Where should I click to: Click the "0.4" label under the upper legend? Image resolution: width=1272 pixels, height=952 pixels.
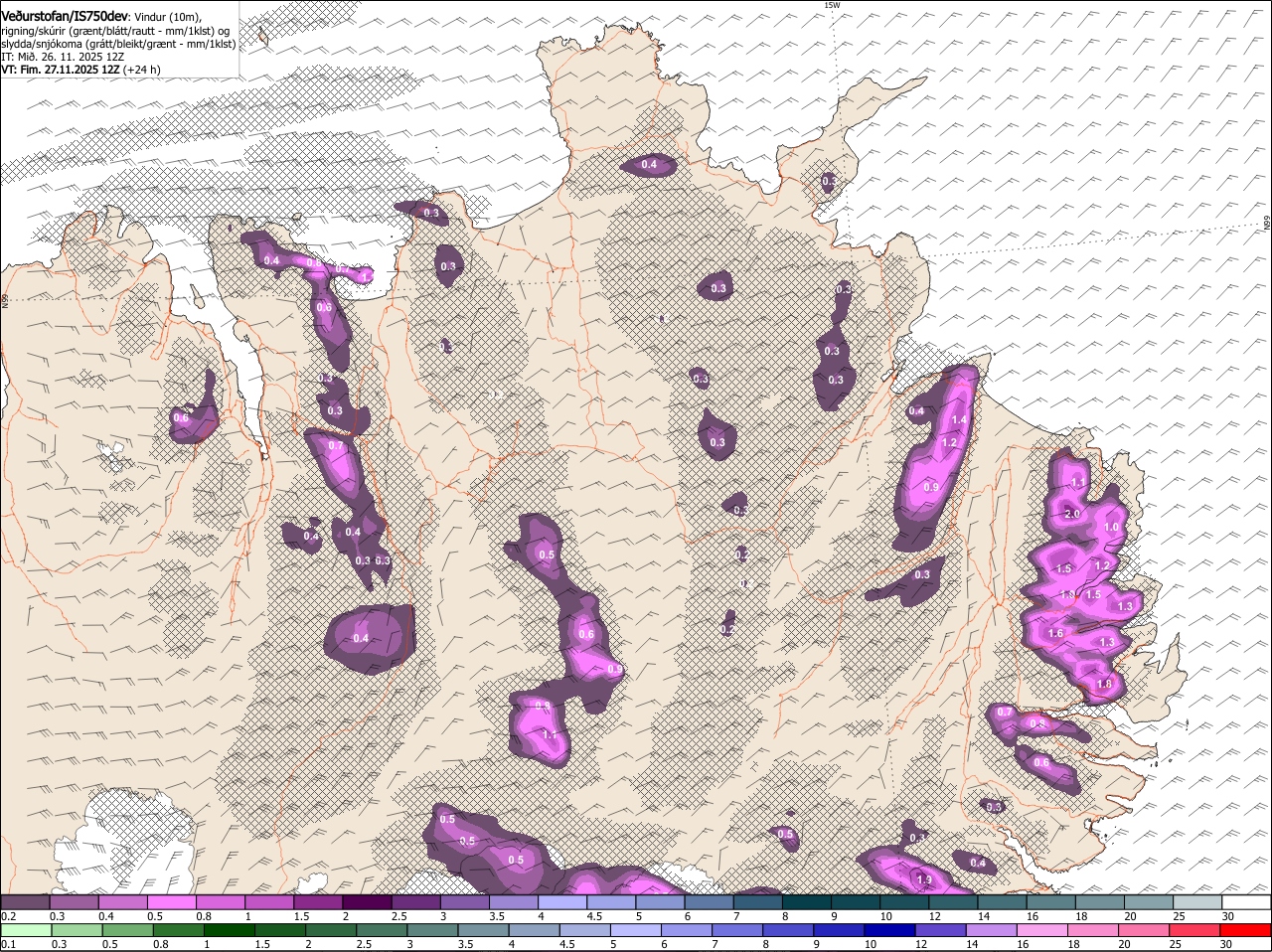tap(106, 915)
